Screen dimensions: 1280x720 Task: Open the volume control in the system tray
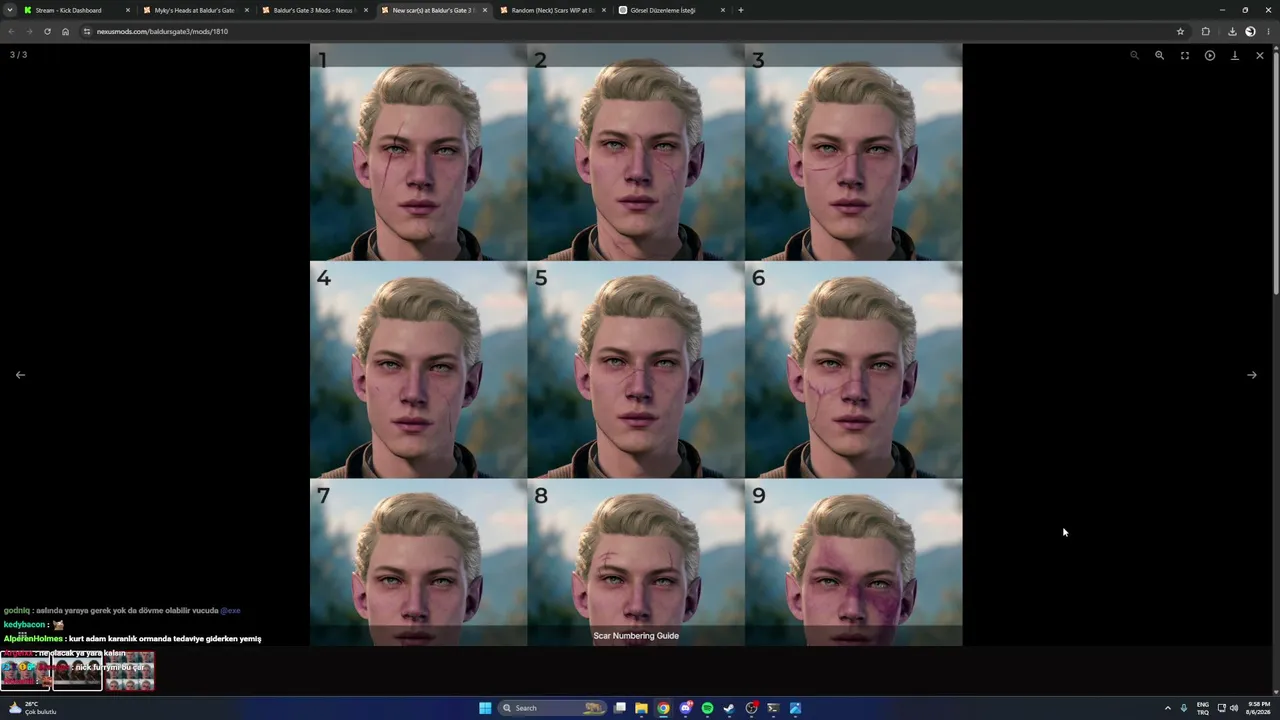click(1233, 708)
